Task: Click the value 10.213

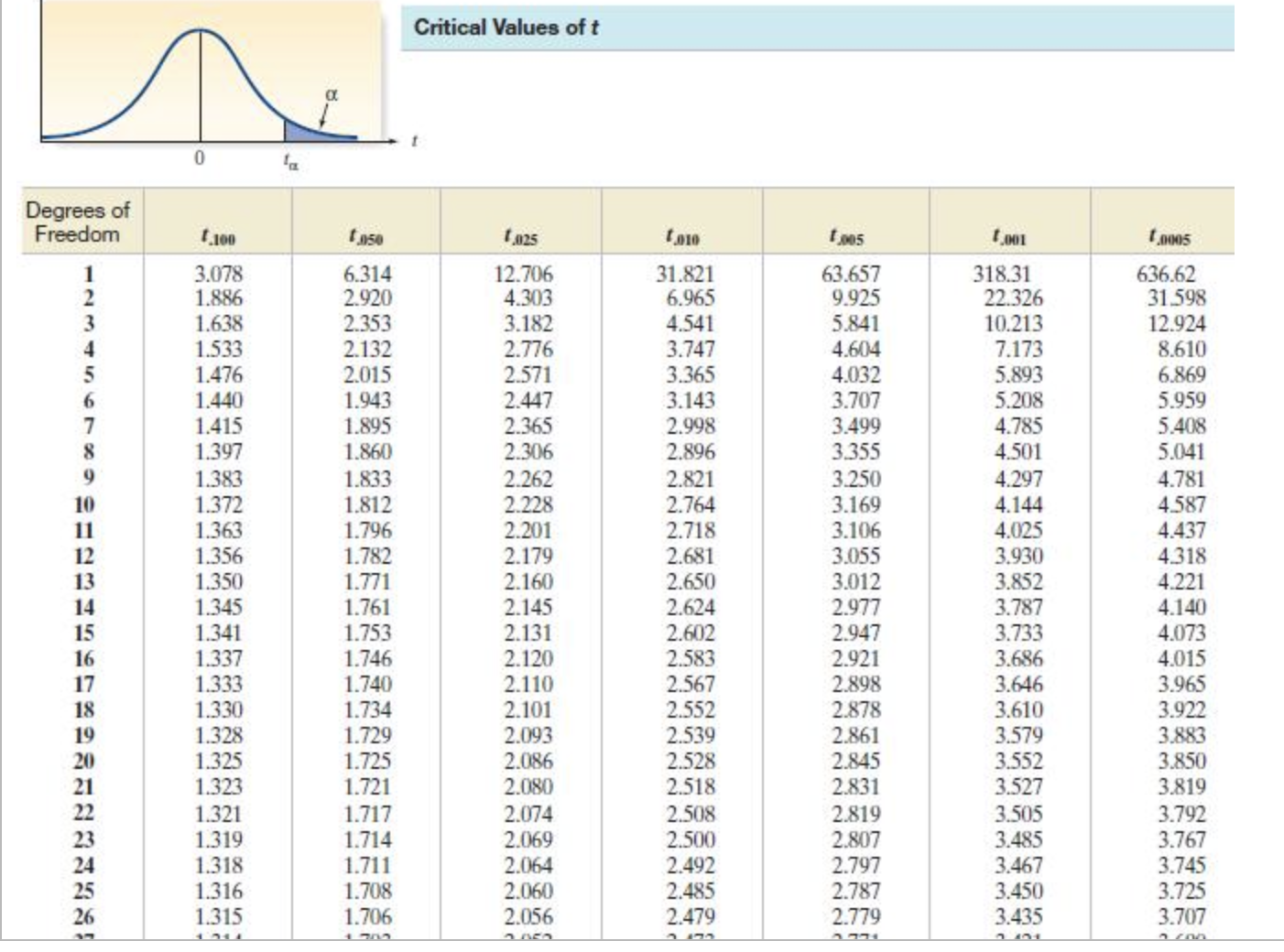Action: [1013, 323]
